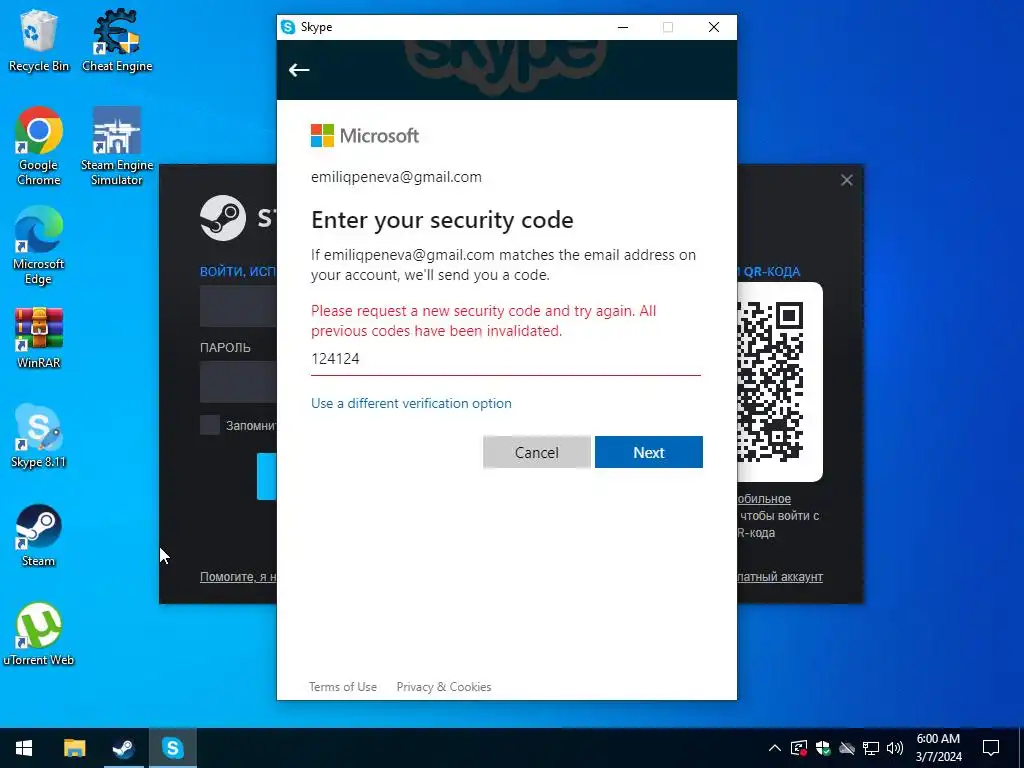Image resolution: width=1024 pixels, height=768 pixels.
Task: Open the Recycle Bin desktop icon
Action: click(39, 40)
